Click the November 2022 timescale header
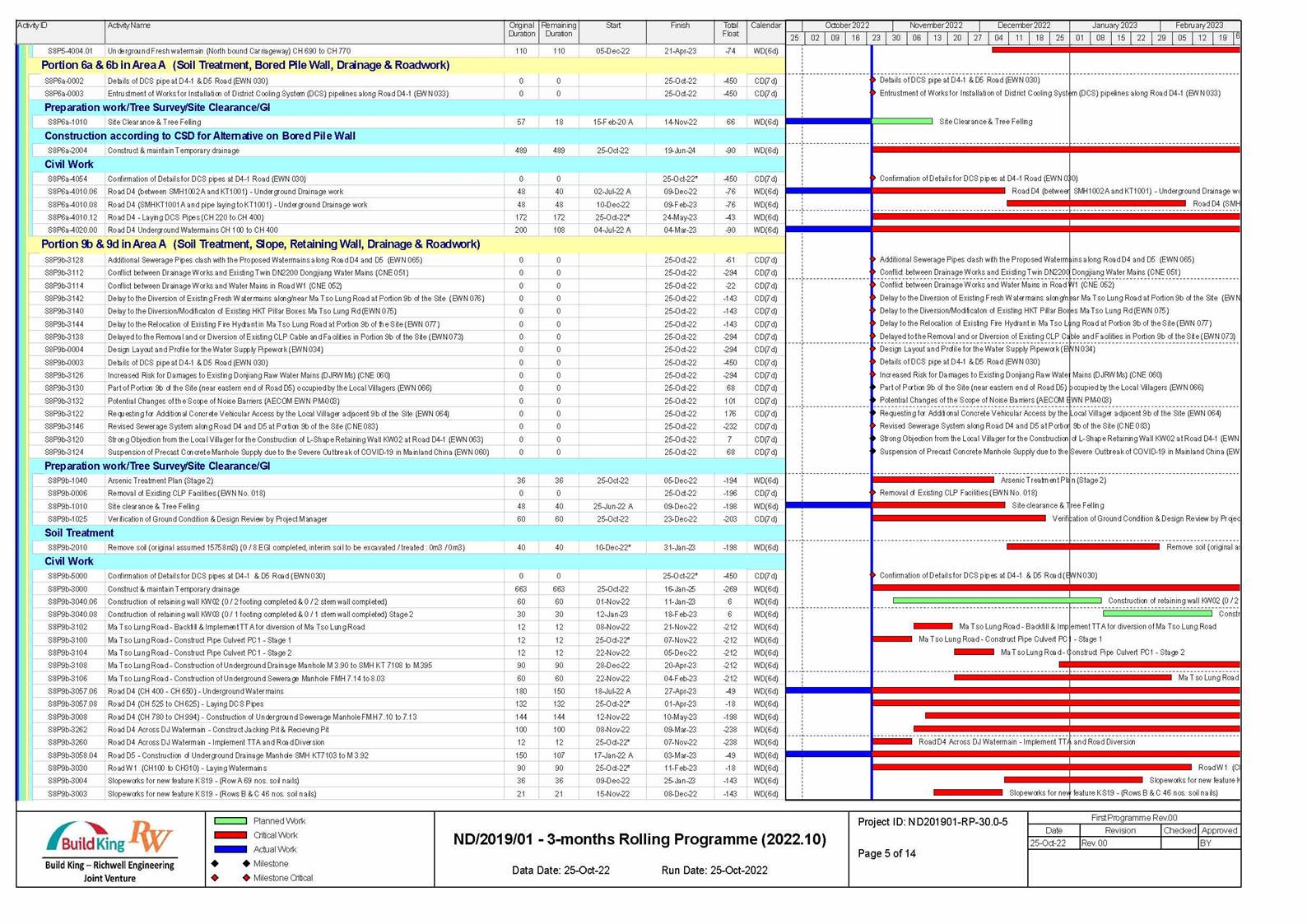Viewport: 1307px width, 924px height. (936, 26)
